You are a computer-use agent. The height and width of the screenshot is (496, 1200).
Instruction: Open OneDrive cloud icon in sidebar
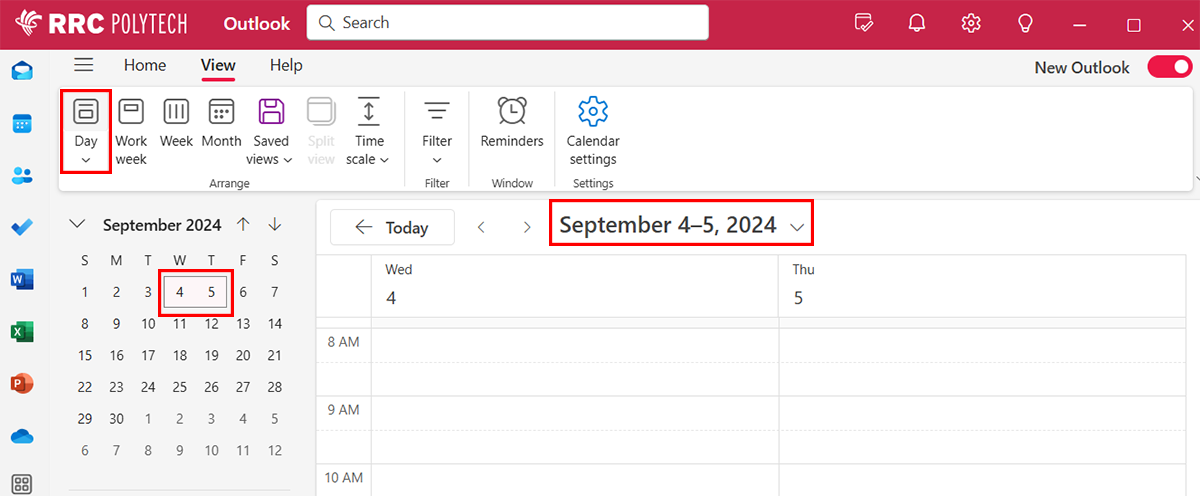pyautogui.click(x=22, y=436)
